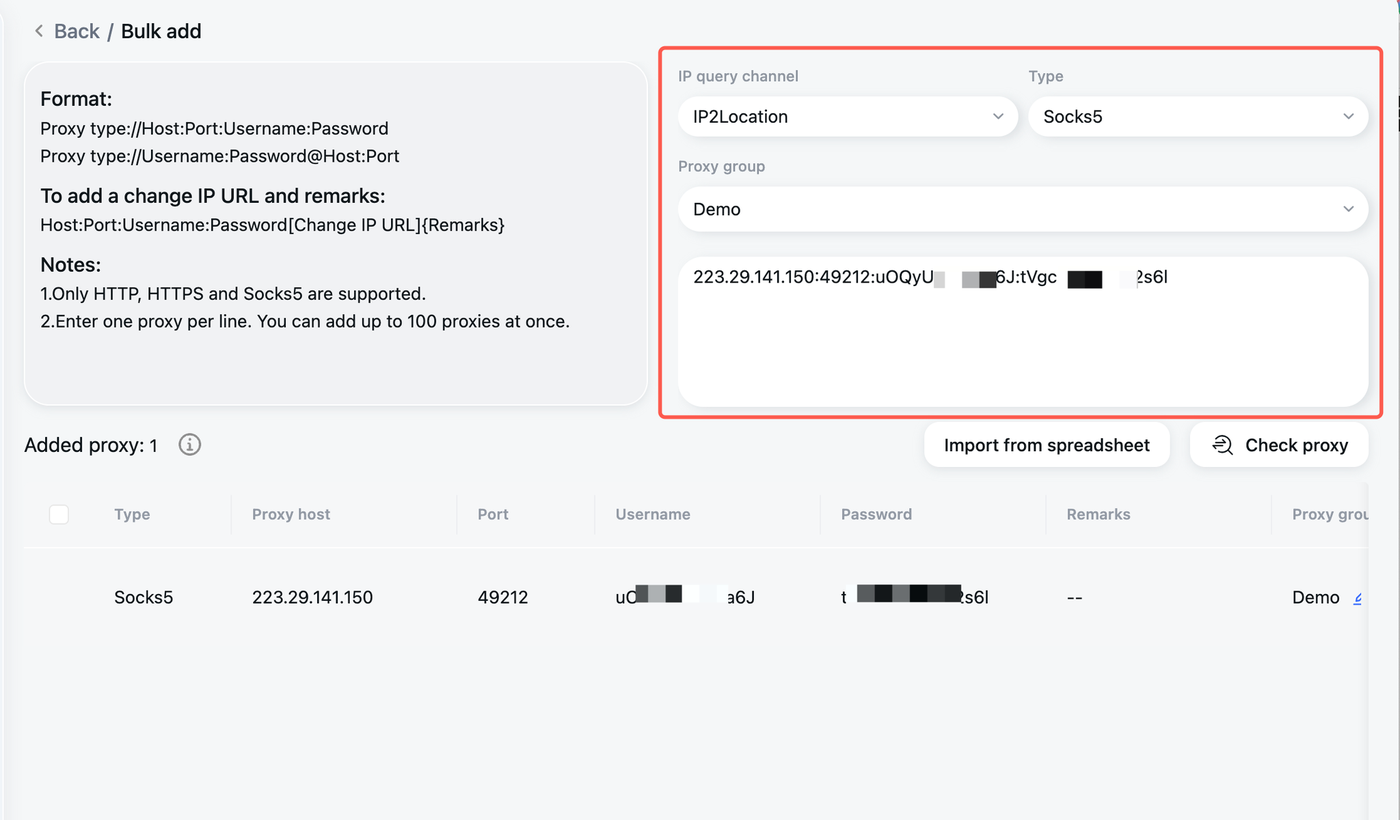Click the IP query channel field label
The height and width of the screenshot is (820, 1400).
738,76
